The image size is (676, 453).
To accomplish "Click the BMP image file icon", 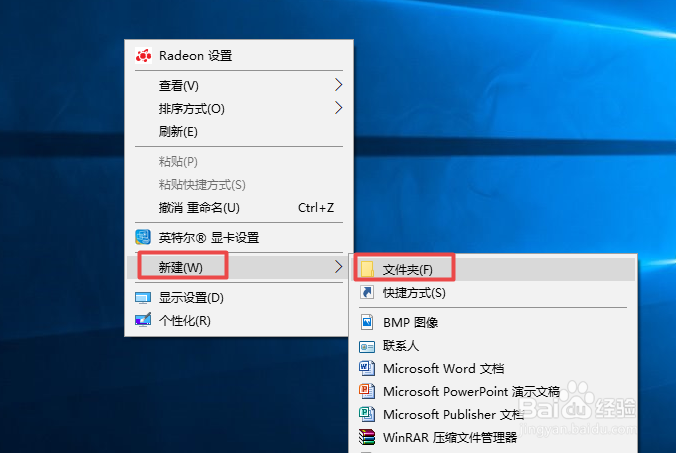I will pos(367,322).
